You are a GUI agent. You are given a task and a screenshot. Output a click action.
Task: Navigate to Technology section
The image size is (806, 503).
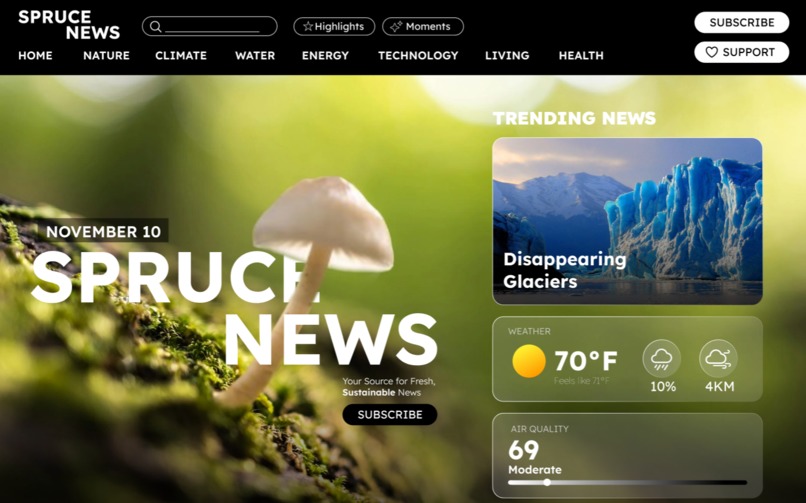pos(418,55)
